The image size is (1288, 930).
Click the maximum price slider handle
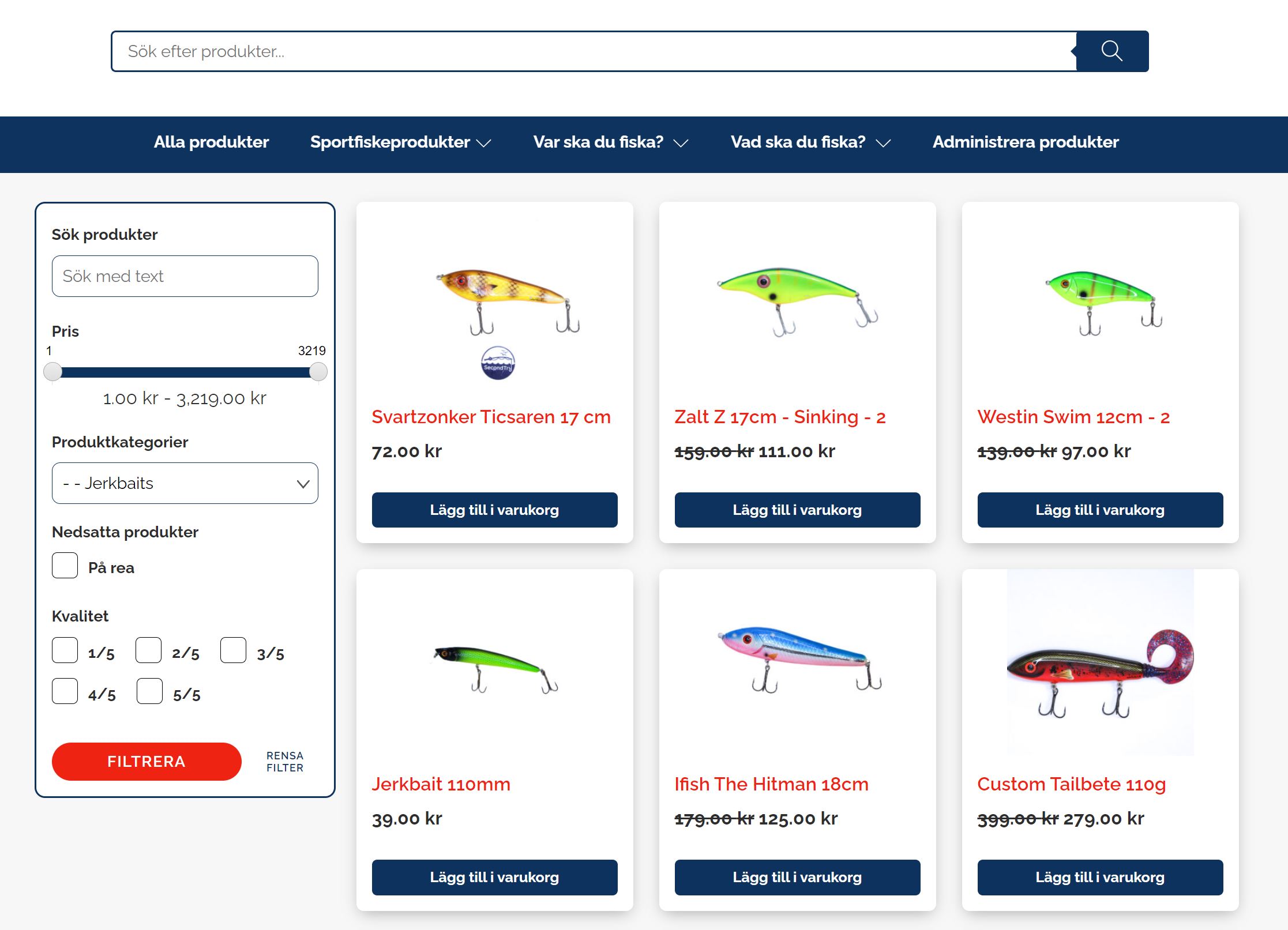tap(318, 372)
